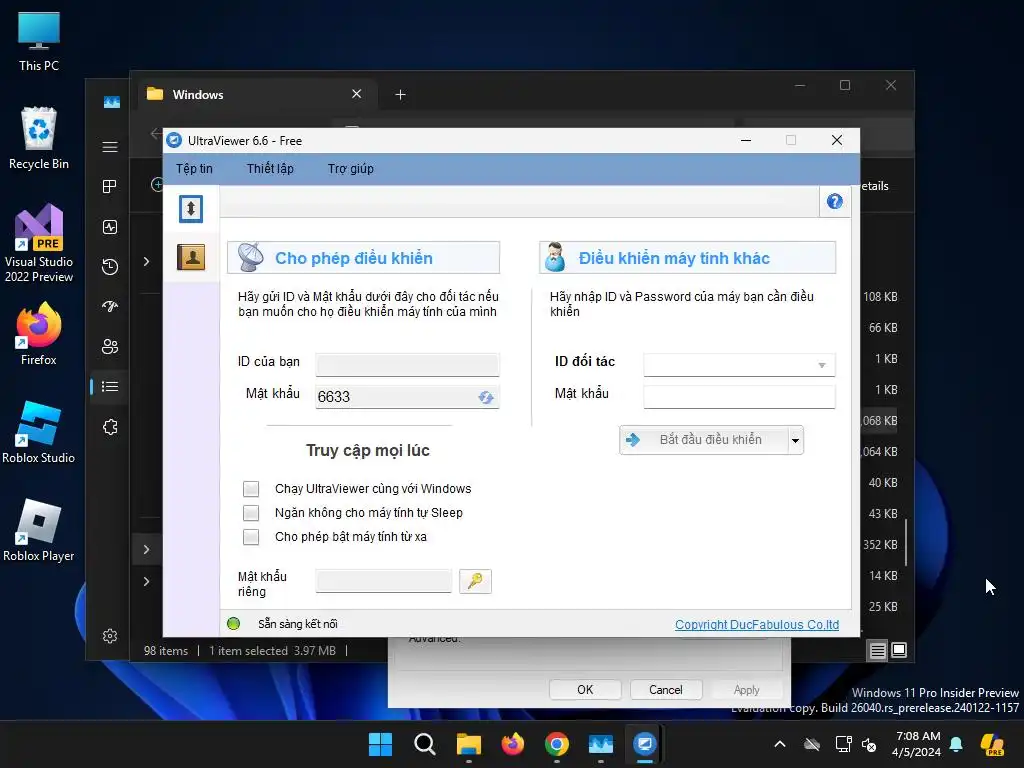Add a new File Explorer tab
Viewport: 1024px width, 768px height.
[x=400, y=95]
